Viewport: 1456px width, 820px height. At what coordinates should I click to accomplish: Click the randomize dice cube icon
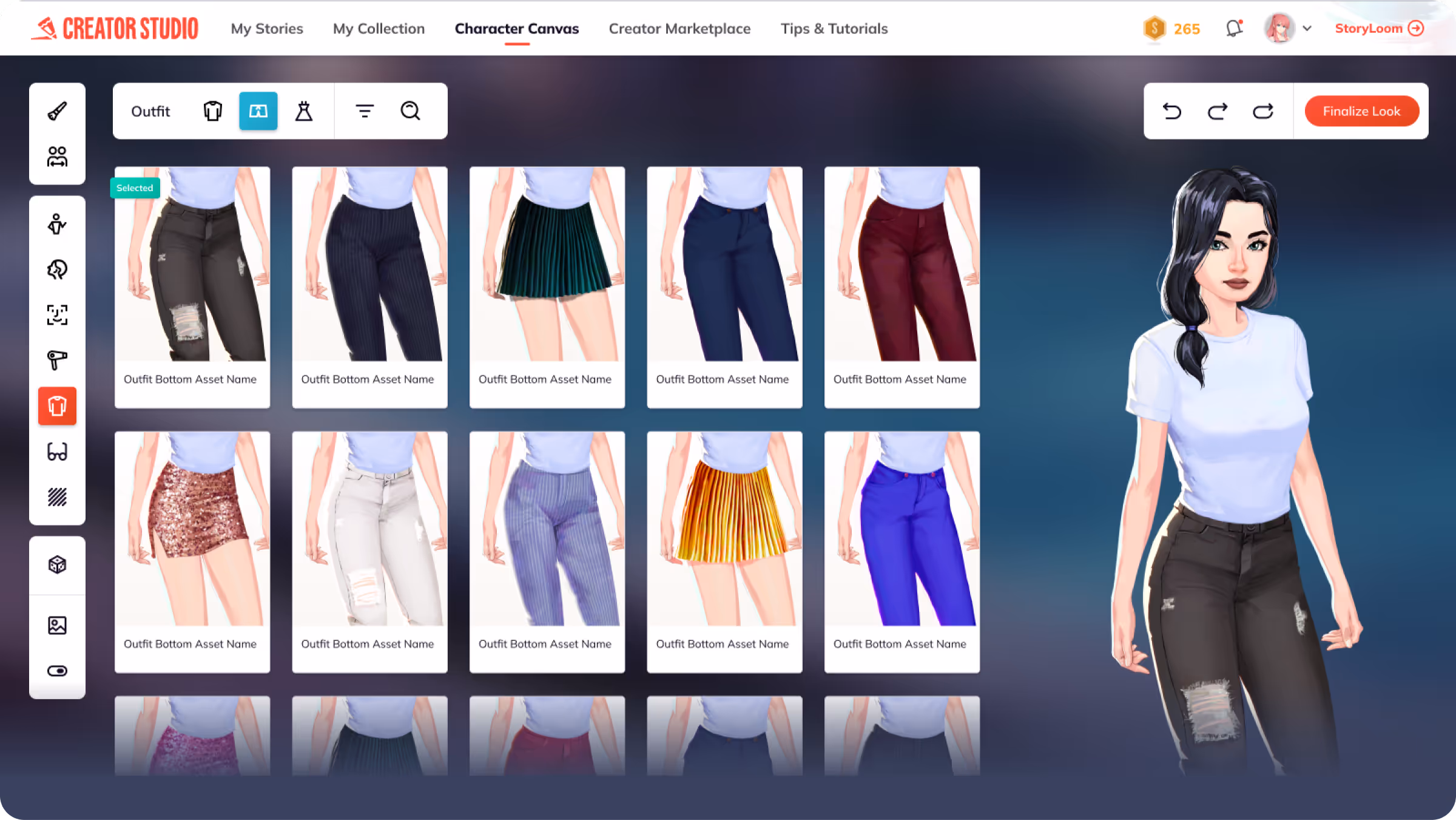point(57,565)
